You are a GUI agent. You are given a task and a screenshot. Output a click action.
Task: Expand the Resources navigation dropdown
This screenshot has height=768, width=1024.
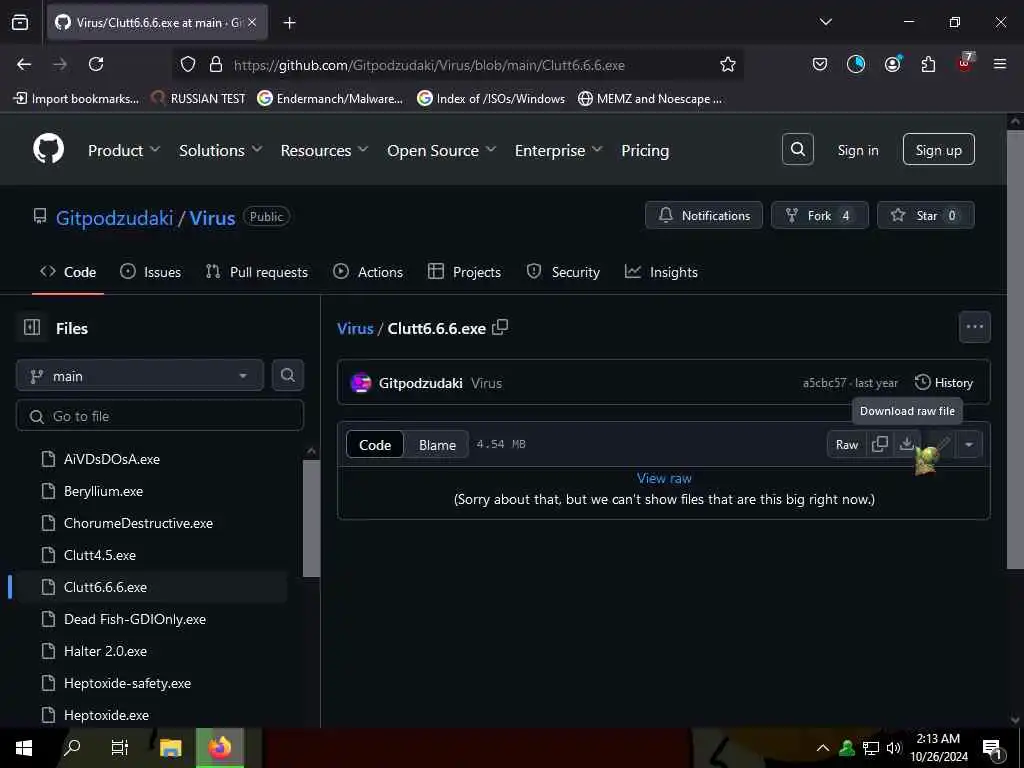[x=324, y=150]
